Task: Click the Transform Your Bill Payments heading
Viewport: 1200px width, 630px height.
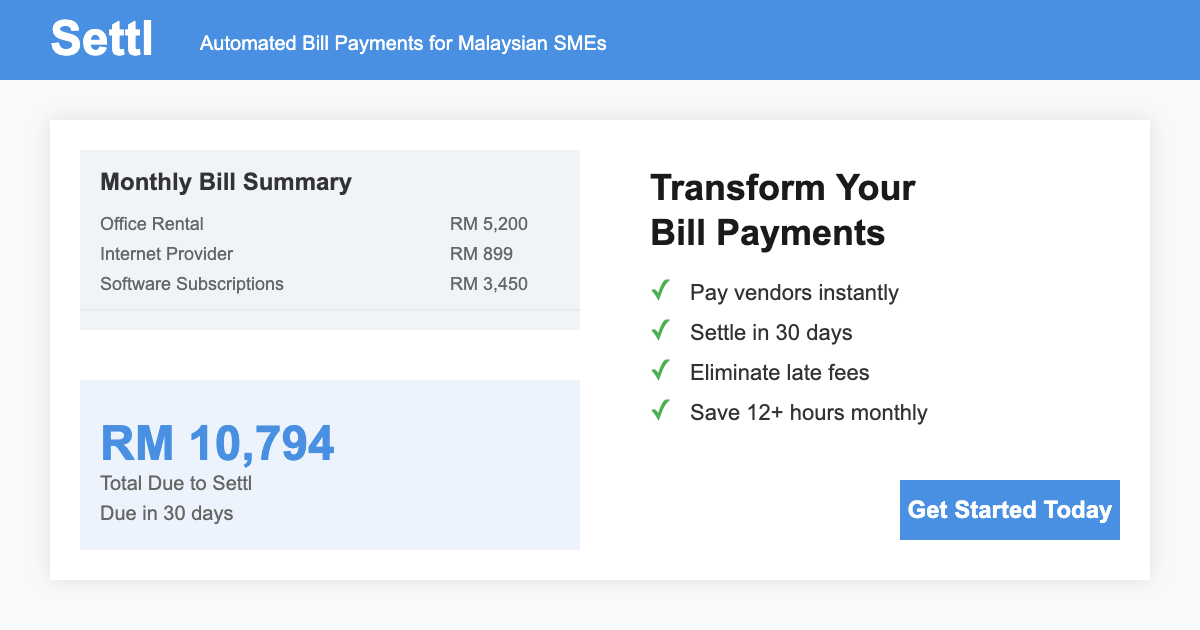Action: pos(782,210)
